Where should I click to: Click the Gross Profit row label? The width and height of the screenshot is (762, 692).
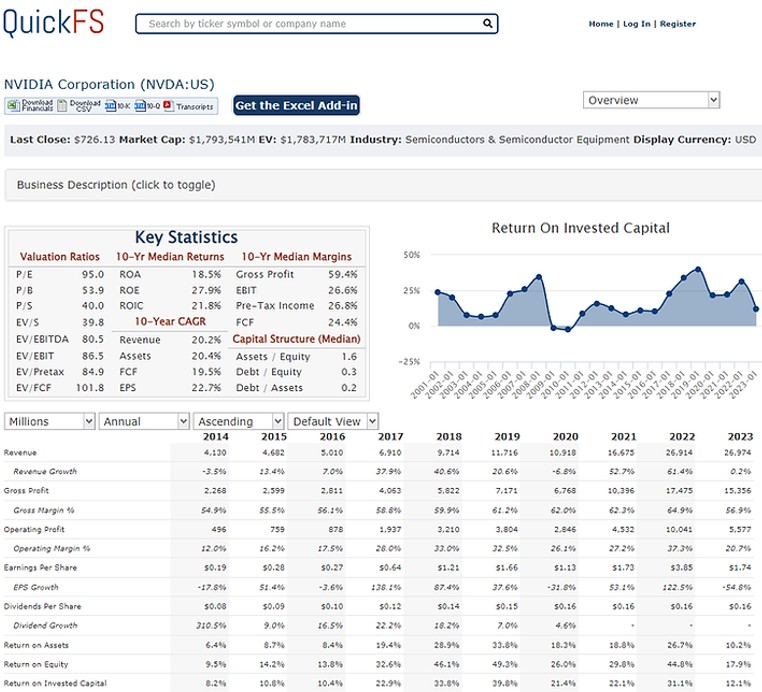click(x=26, y=491)
